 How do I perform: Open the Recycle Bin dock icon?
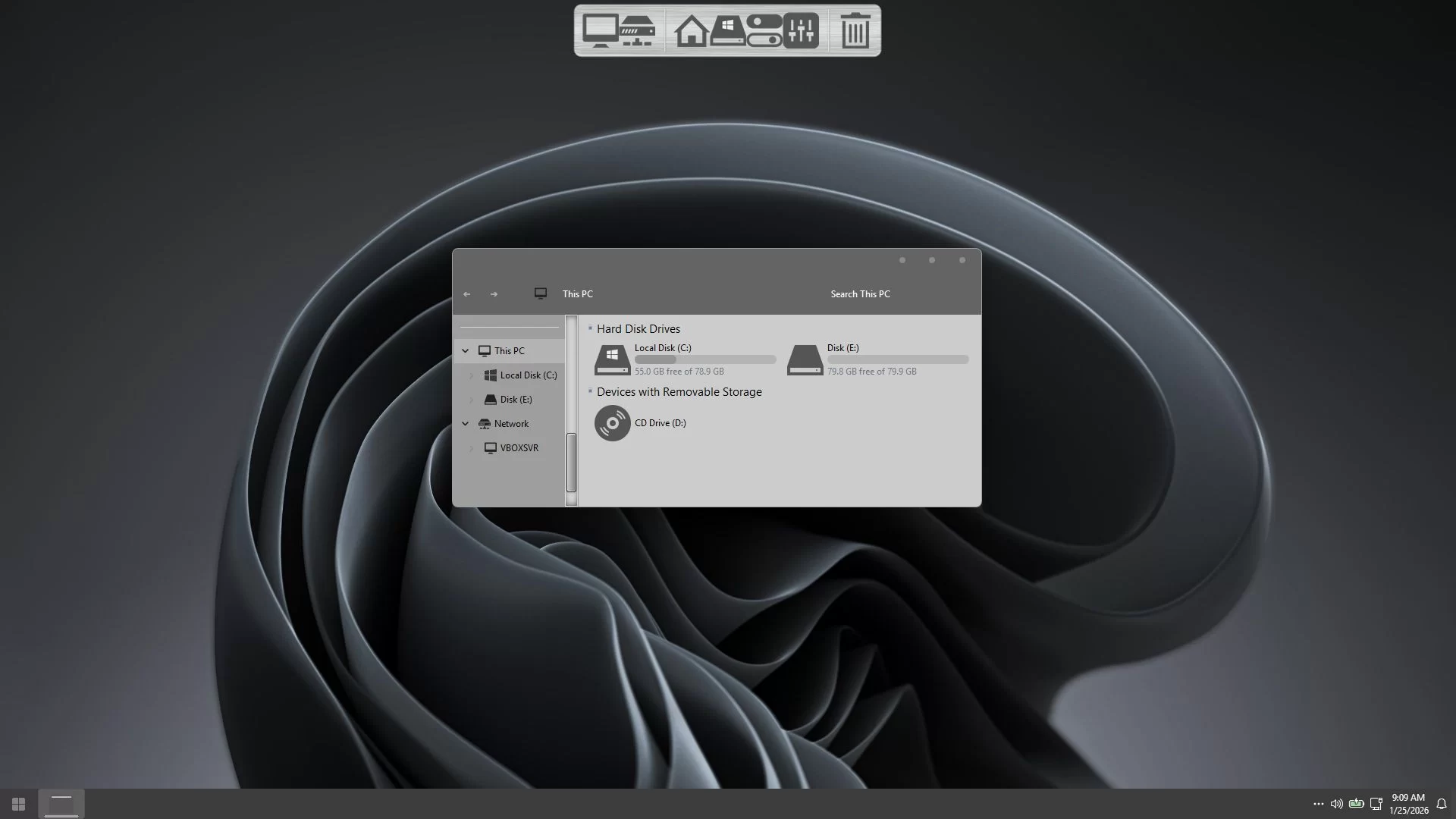click(x=855, y=31)
